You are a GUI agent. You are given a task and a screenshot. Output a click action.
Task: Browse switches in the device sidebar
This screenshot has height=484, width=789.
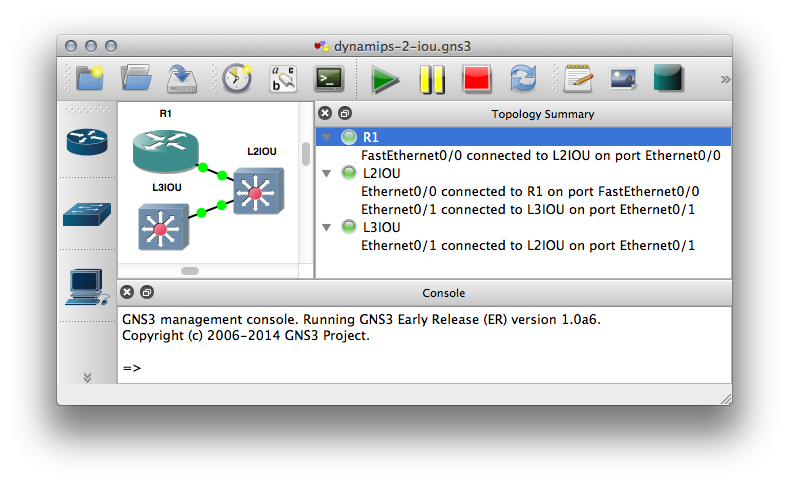pyautogui.click(x=87, y=214)
